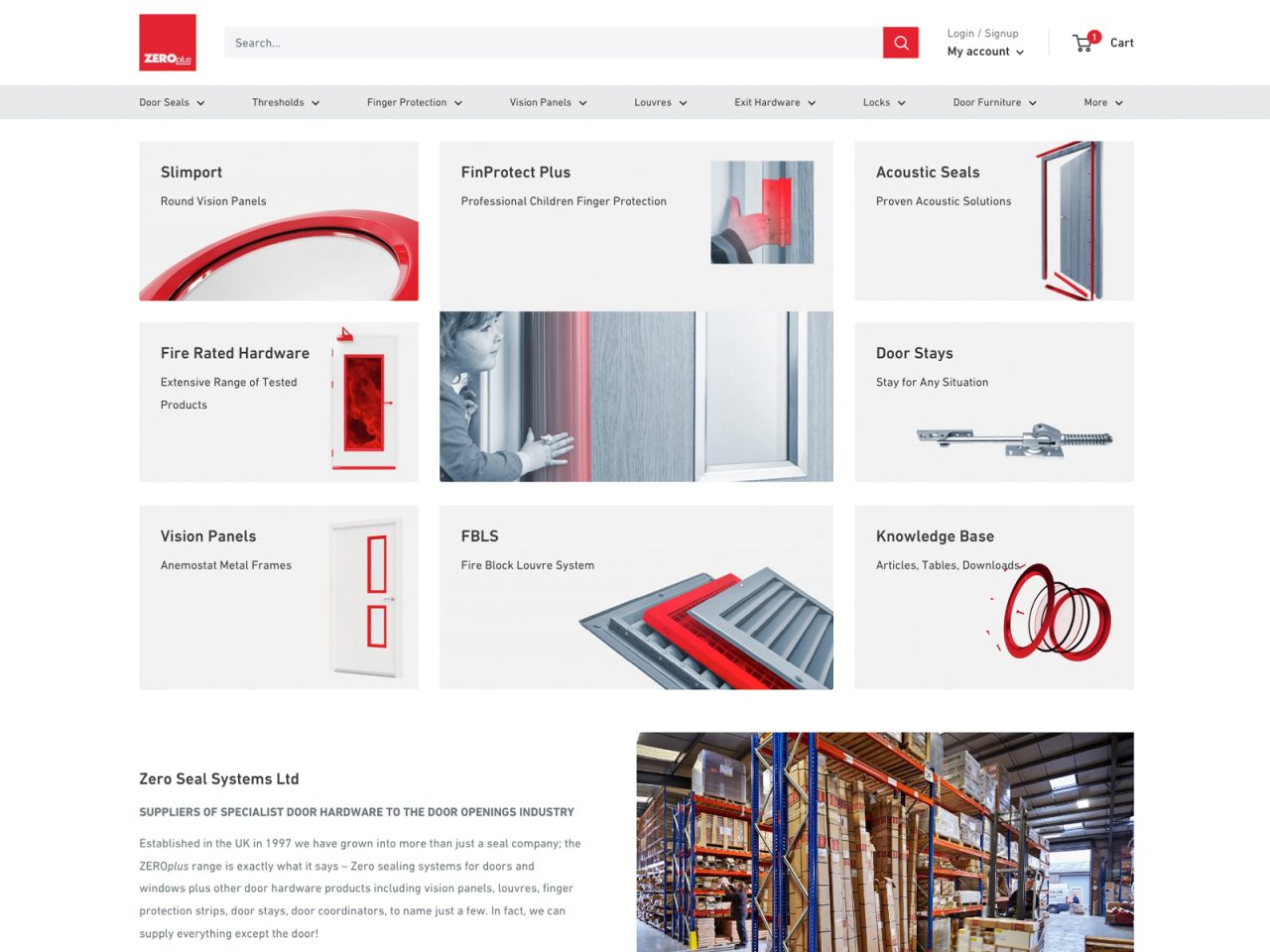Open the FBLS Fire Block Louvre tile
This screenshot has height=952, width=1270.
click(x=636, y=596)
